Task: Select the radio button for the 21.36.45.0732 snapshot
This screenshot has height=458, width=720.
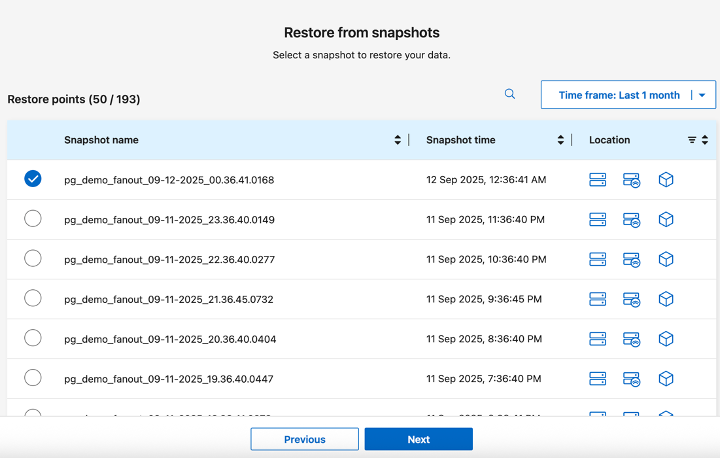Action: click(x=33, y=298)
